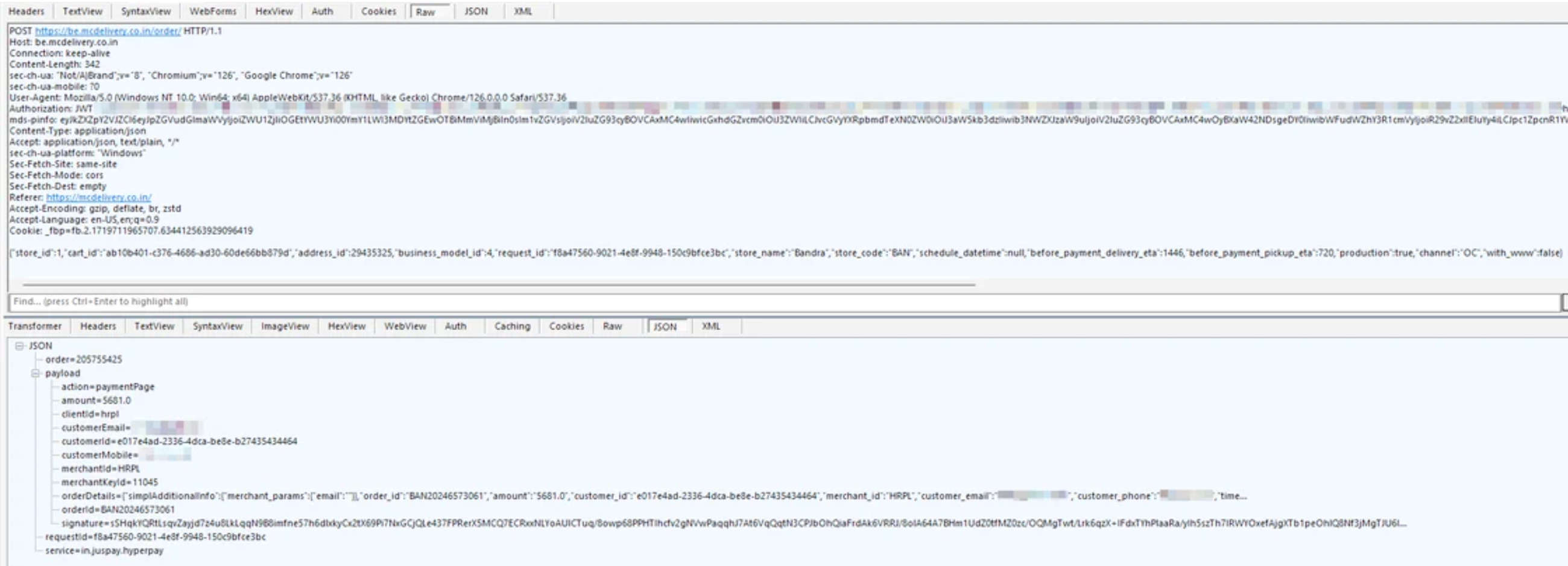
Task: Collapse the payload tree node
Action: pos(36,374)
